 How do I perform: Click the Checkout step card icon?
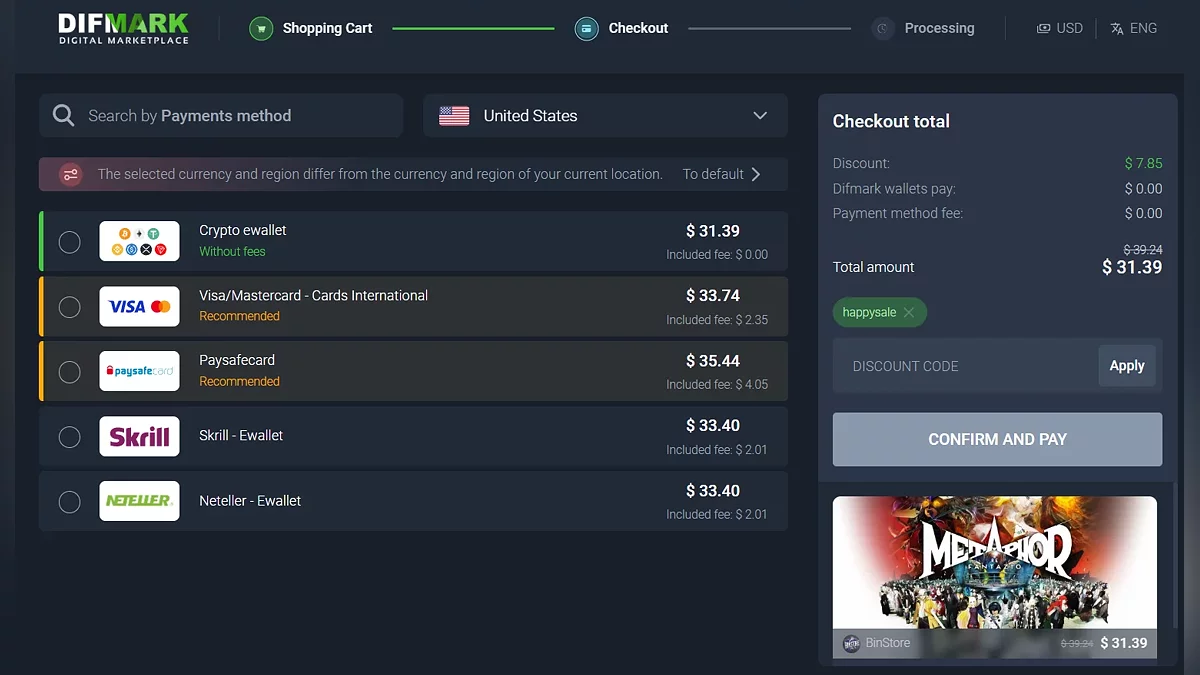point(586,28)
